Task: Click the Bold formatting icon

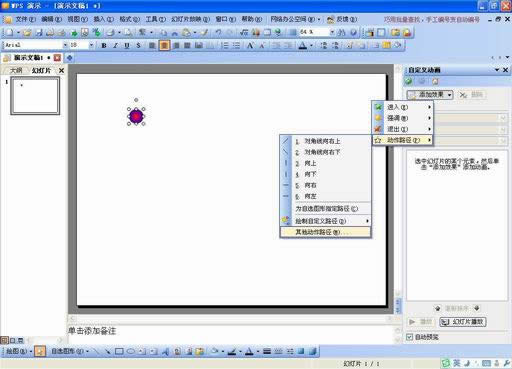Action: tap(104, 45)
